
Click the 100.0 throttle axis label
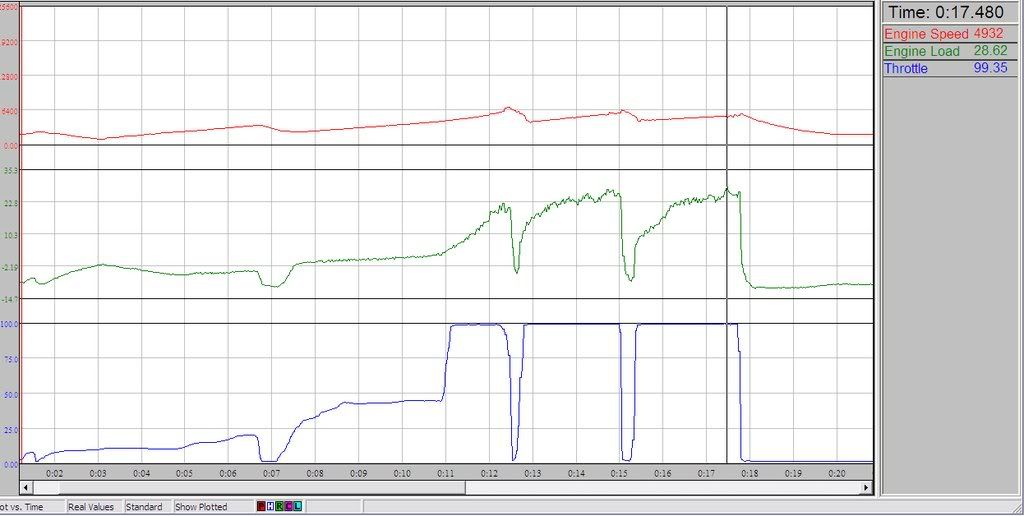[x=10, y=323]
